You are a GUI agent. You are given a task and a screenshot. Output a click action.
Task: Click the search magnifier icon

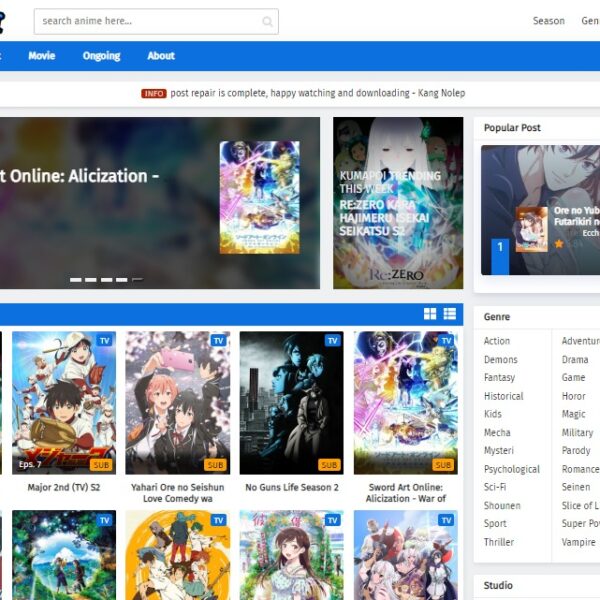pyautogui.click(x=267, y=21)
